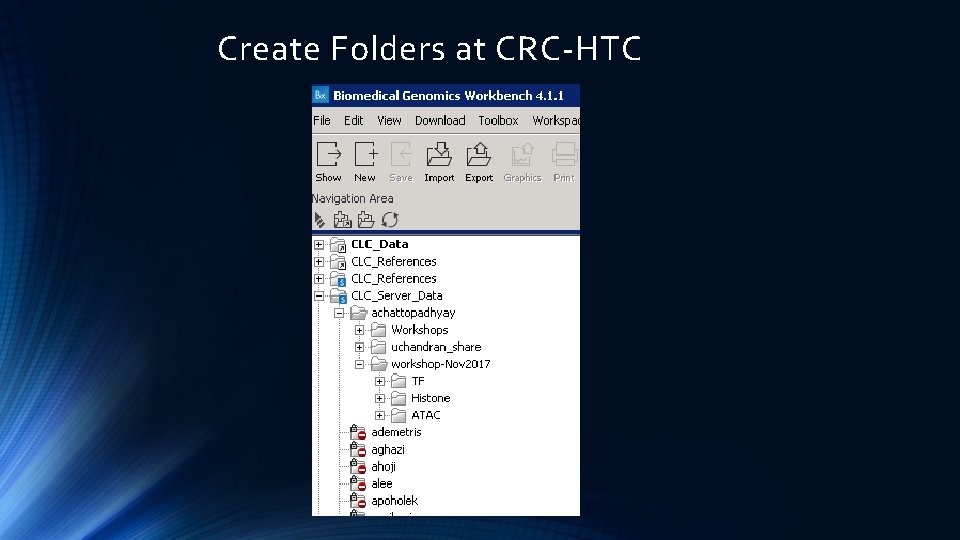This screenshot has width=960, height=540.
Task: Open the Toolbox menu
Action: (x=498, y=121)
